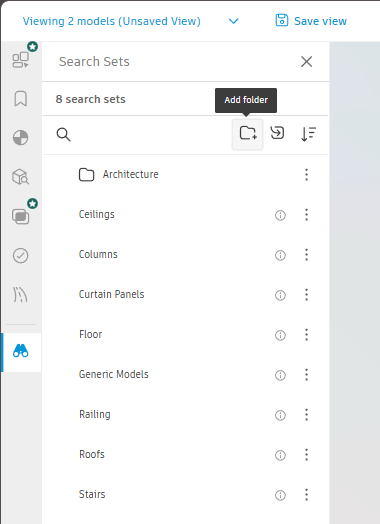The width and height of the screenshot is (380, 524).
Task: Click the Save view disk icon
Action: [x=282, y=20]
